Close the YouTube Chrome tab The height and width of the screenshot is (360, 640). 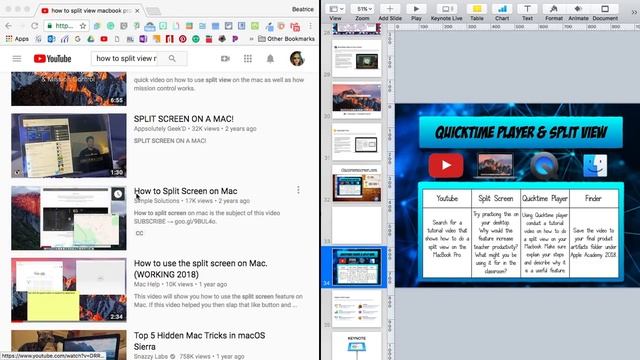[x=137, y=11]
